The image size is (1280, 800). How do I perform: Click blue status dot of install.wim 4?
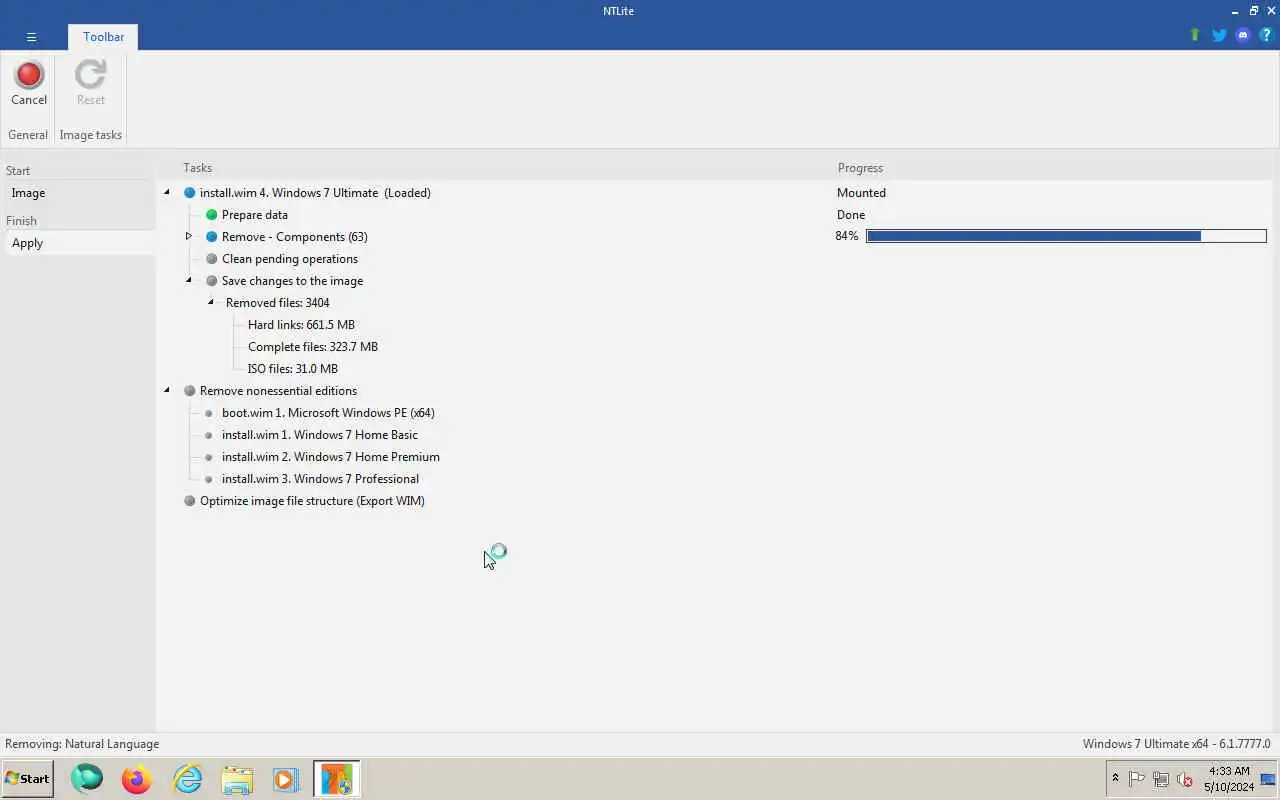coord(190,193)
